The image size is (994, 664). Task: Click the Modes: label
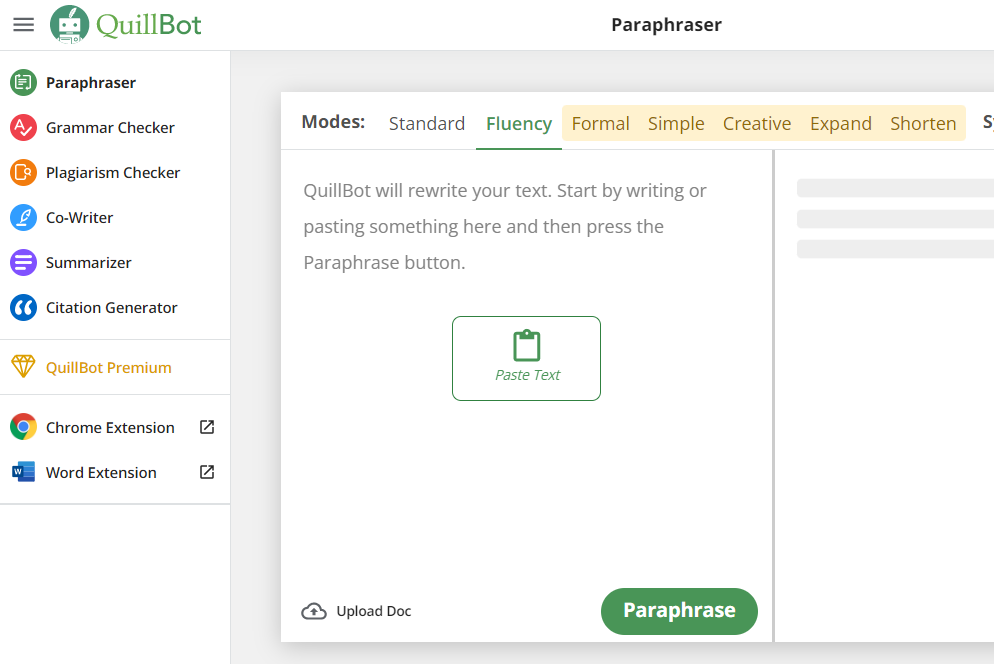(x=333, y=121)
